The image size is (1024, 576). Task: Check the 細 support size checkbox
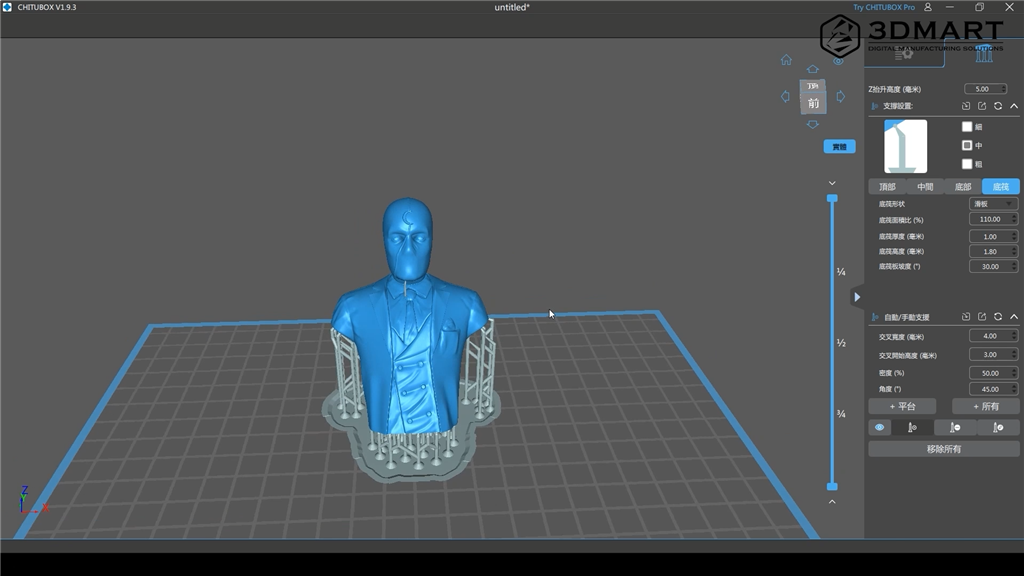point(967,127)
